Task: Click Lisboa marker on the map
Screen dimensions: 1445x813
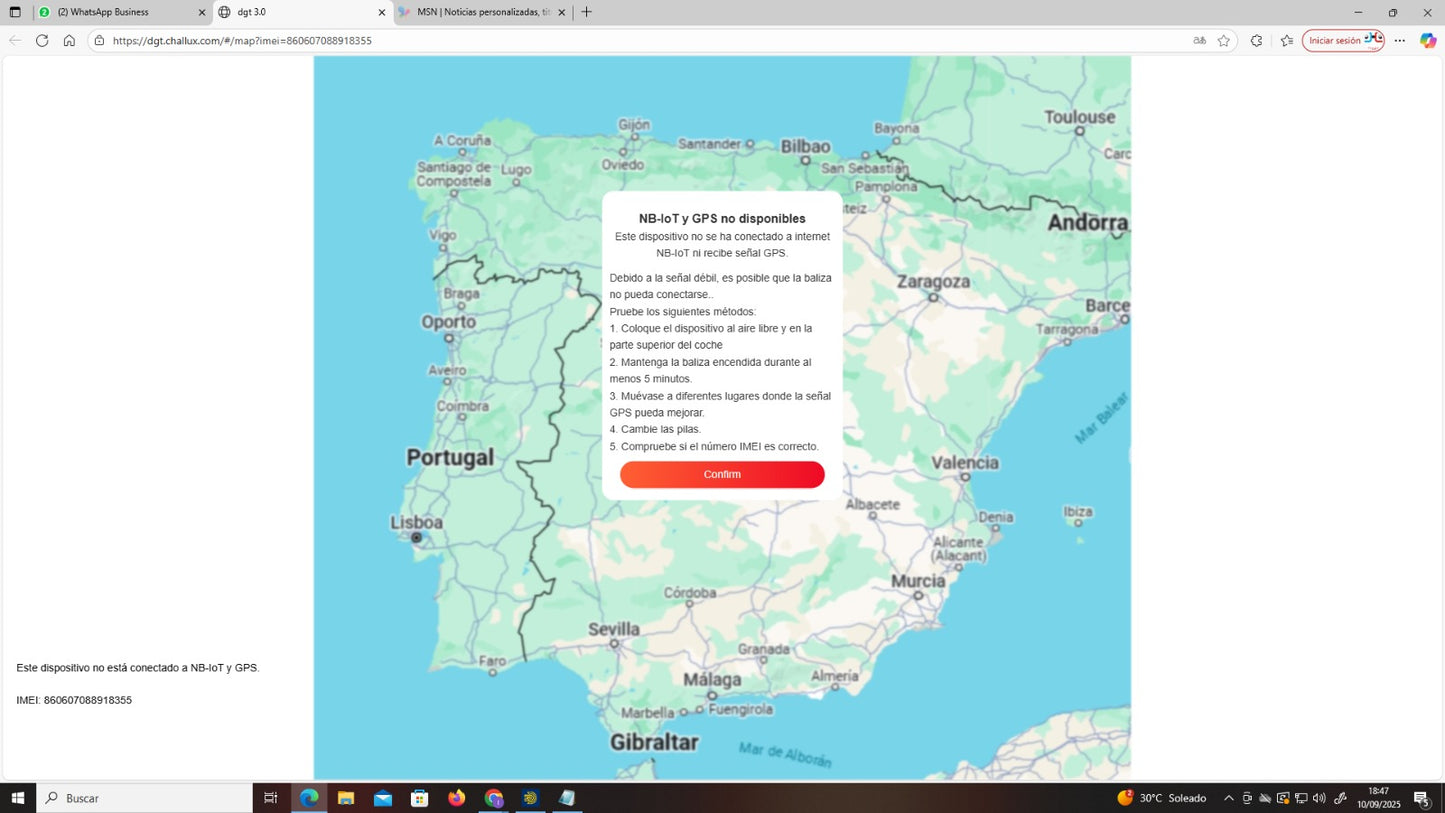Action: tap(416, 538)
